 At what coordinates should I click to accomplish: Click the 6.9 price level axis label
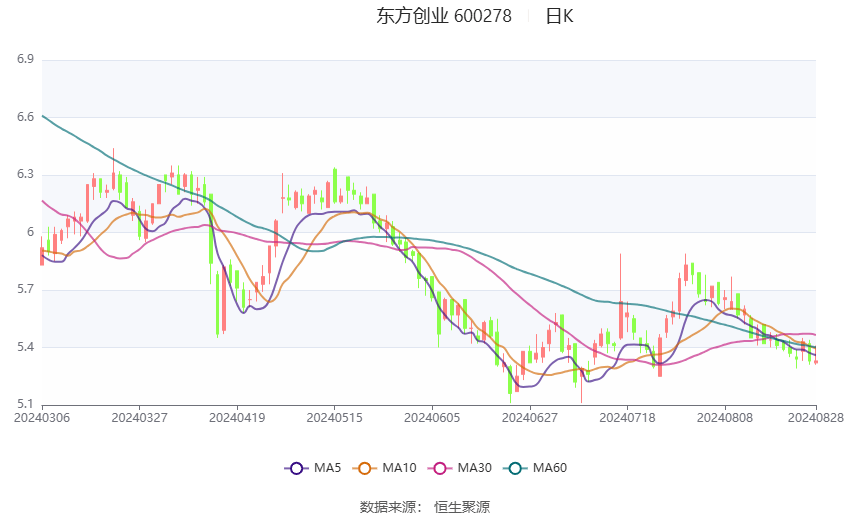pos(25,60)
